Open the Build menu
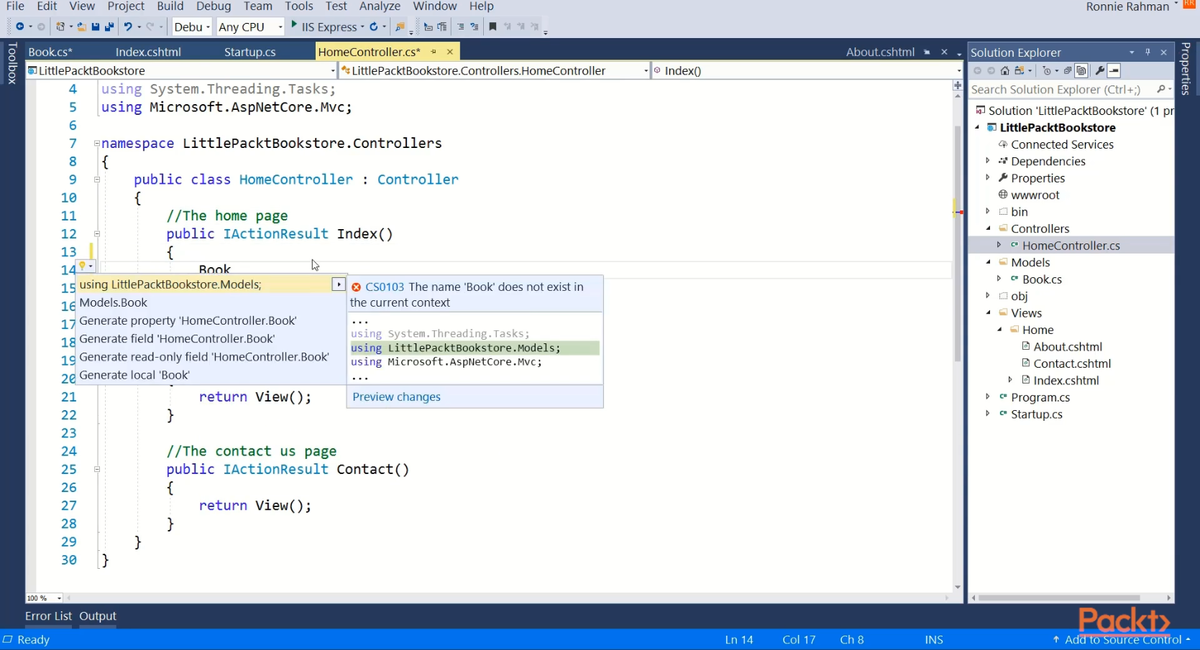This screenshot has height=650, width=1200. (170, 6)
